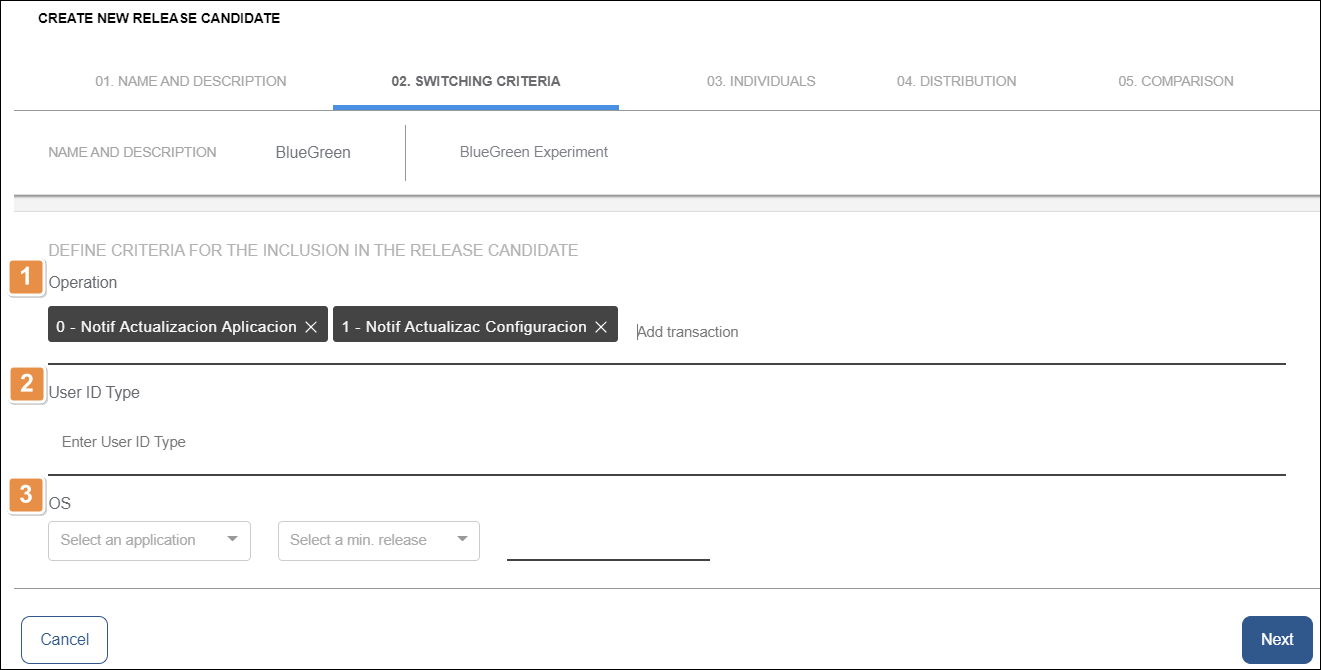Viewport: 1321px width, 670px height.
Task: Switch to the 03. Individuals tab
Action: coord(760,81)
